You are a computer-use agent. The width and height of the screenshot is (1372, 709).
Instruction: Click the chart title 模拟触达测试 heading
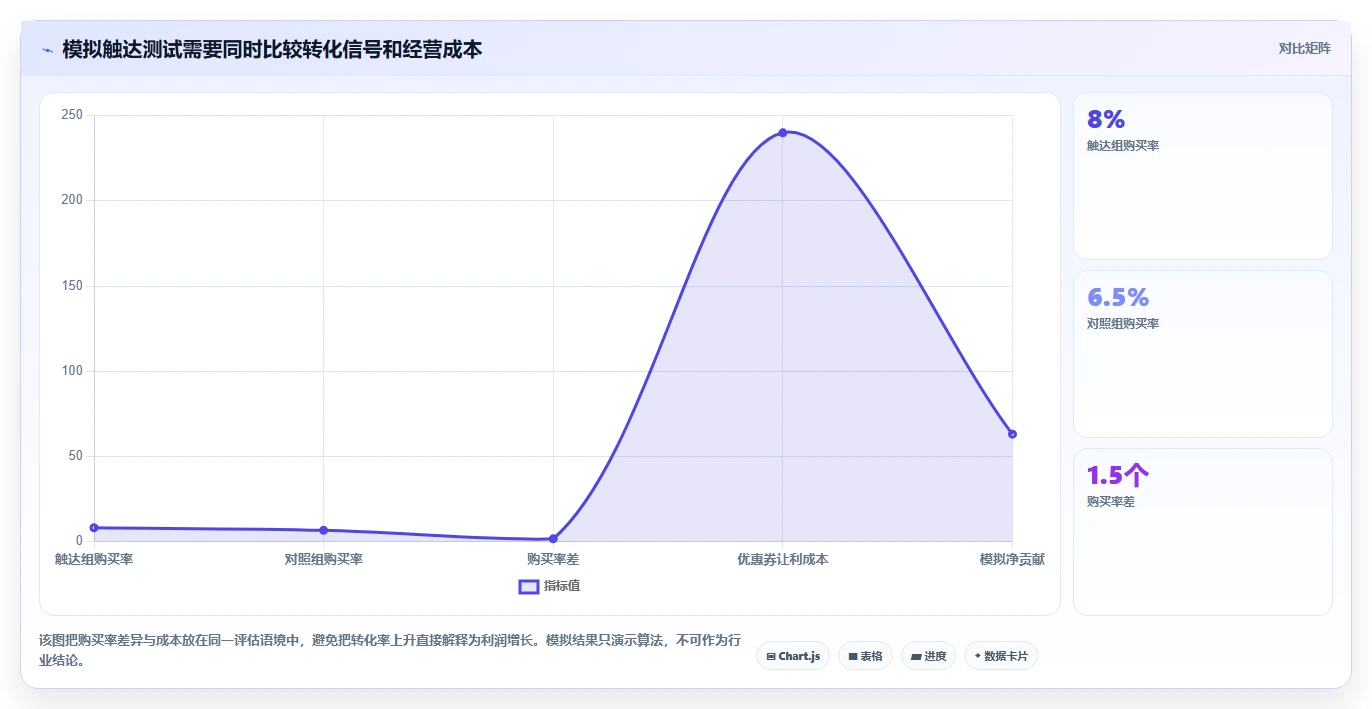coord(272,49)
